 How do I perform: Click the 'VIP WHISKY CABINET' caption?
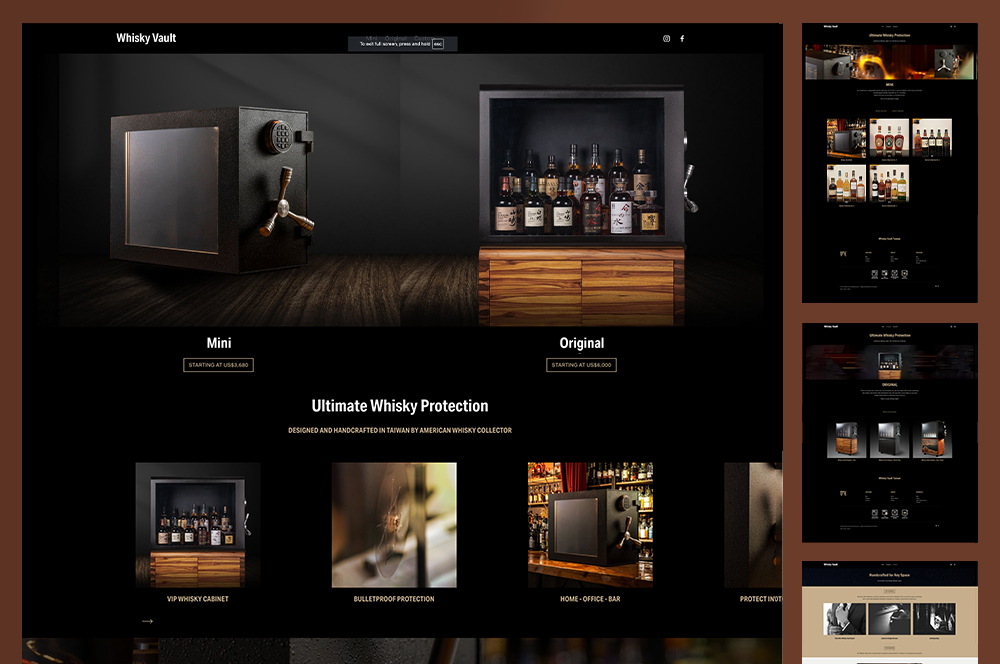[198, 599]
